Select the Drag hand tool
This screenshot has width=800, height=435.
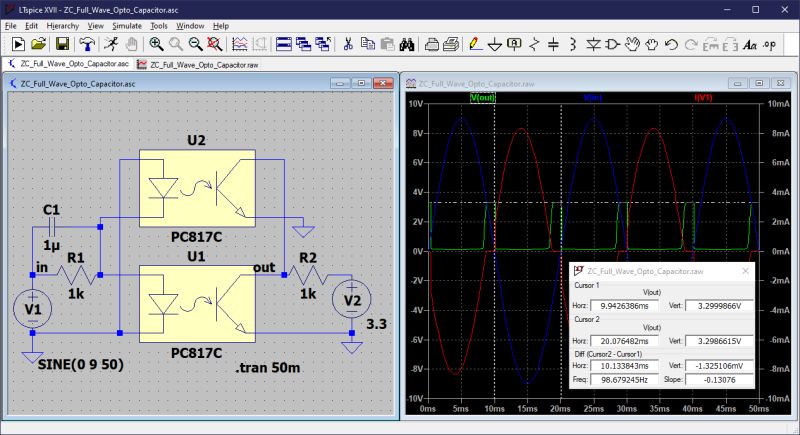pyautogui.click(x=652, y=44)
